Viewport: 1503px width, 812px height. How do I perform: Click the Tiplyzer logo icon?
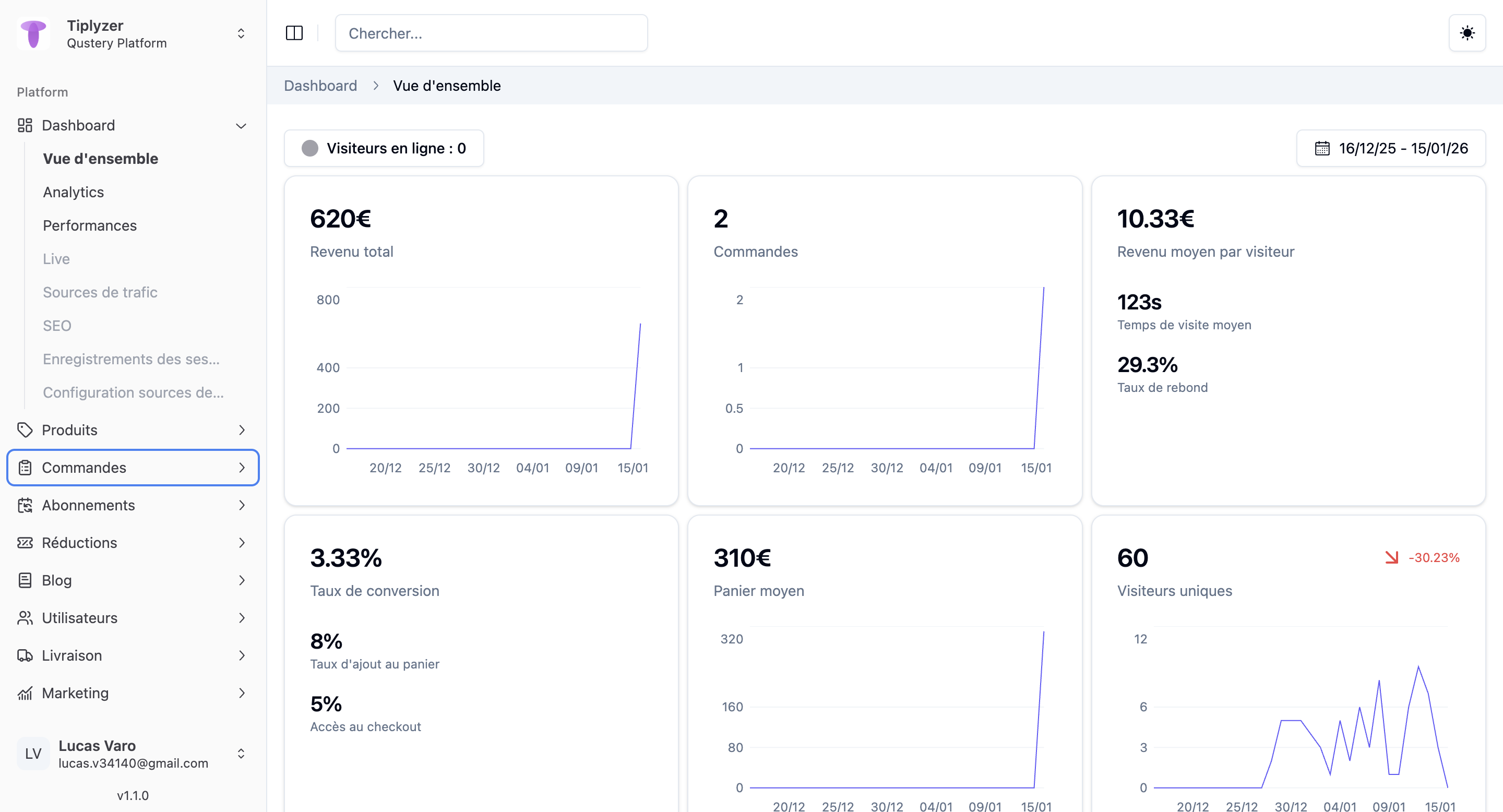click(33, 34)
